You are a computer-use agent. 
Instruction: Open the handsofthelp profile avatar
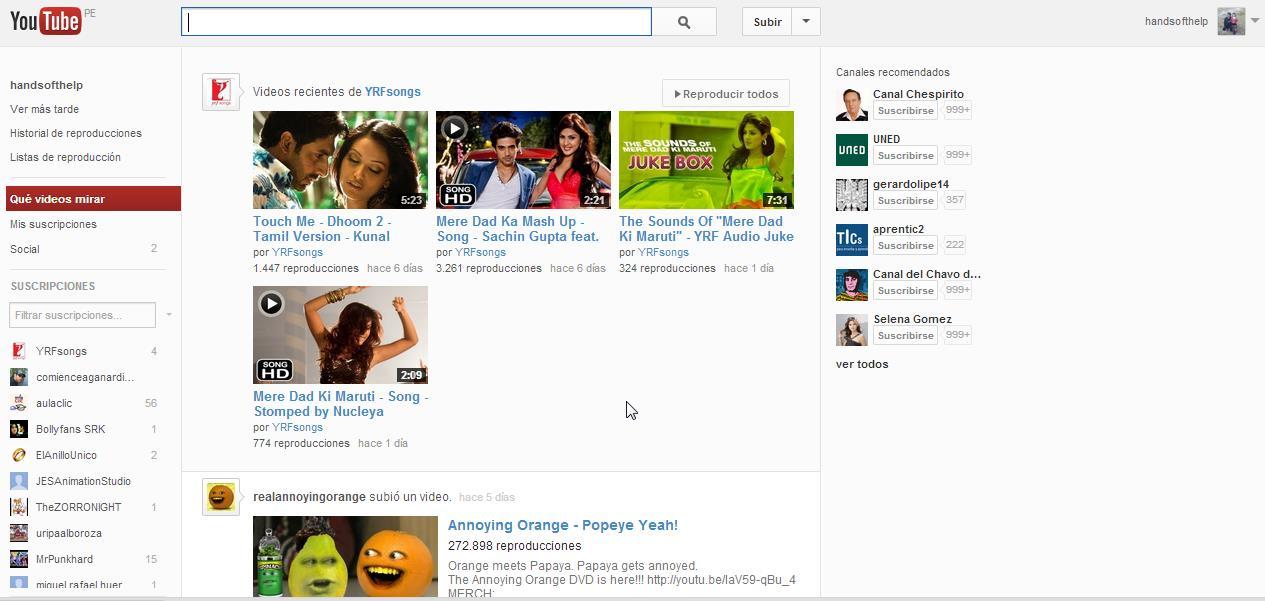(x=1230, y=21)
